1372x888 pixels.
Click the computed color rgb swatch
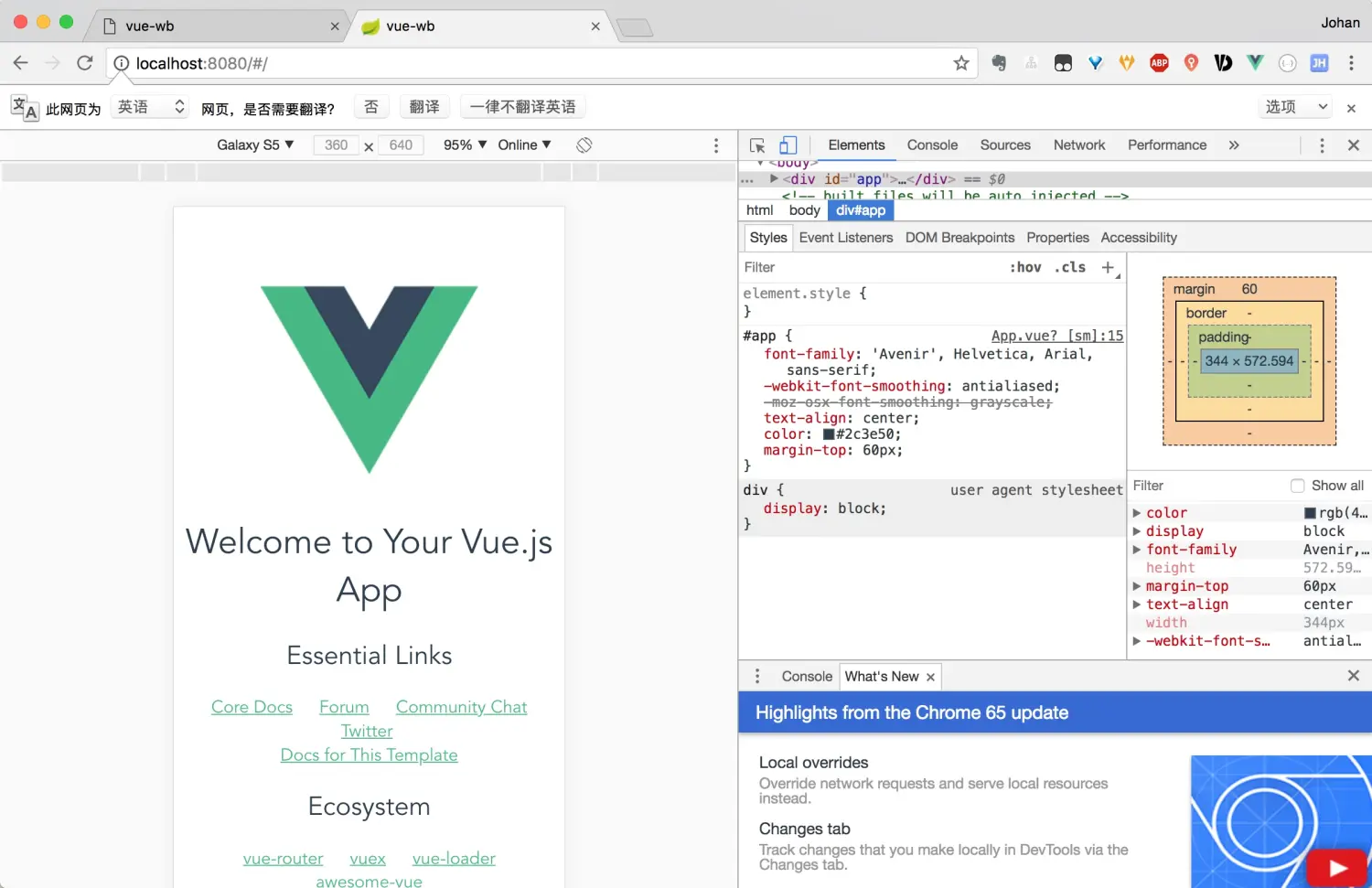(1310, 513)
